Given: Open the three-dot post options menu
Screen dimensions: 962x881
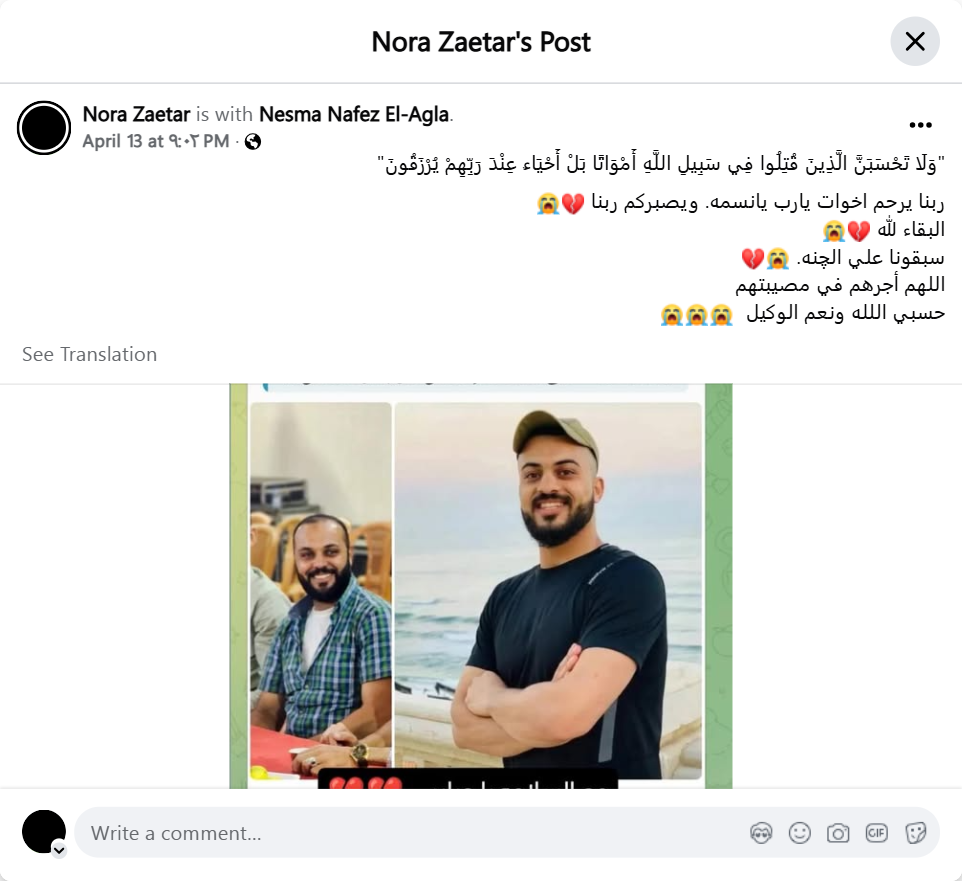Looking at the screenshot, I should pos(920,125).
